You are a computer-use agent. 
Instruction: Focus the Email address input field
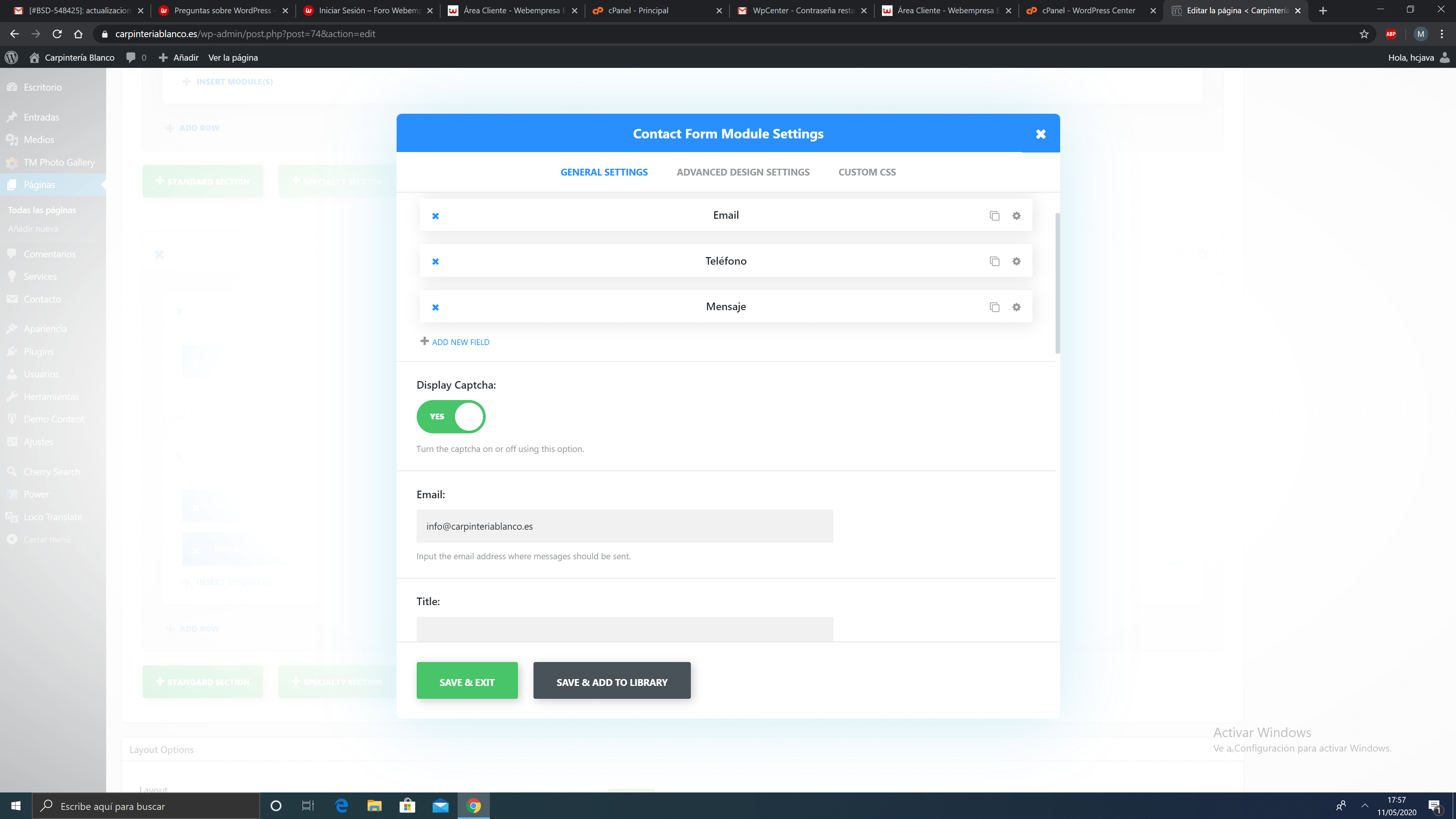[x=624, y=526]
